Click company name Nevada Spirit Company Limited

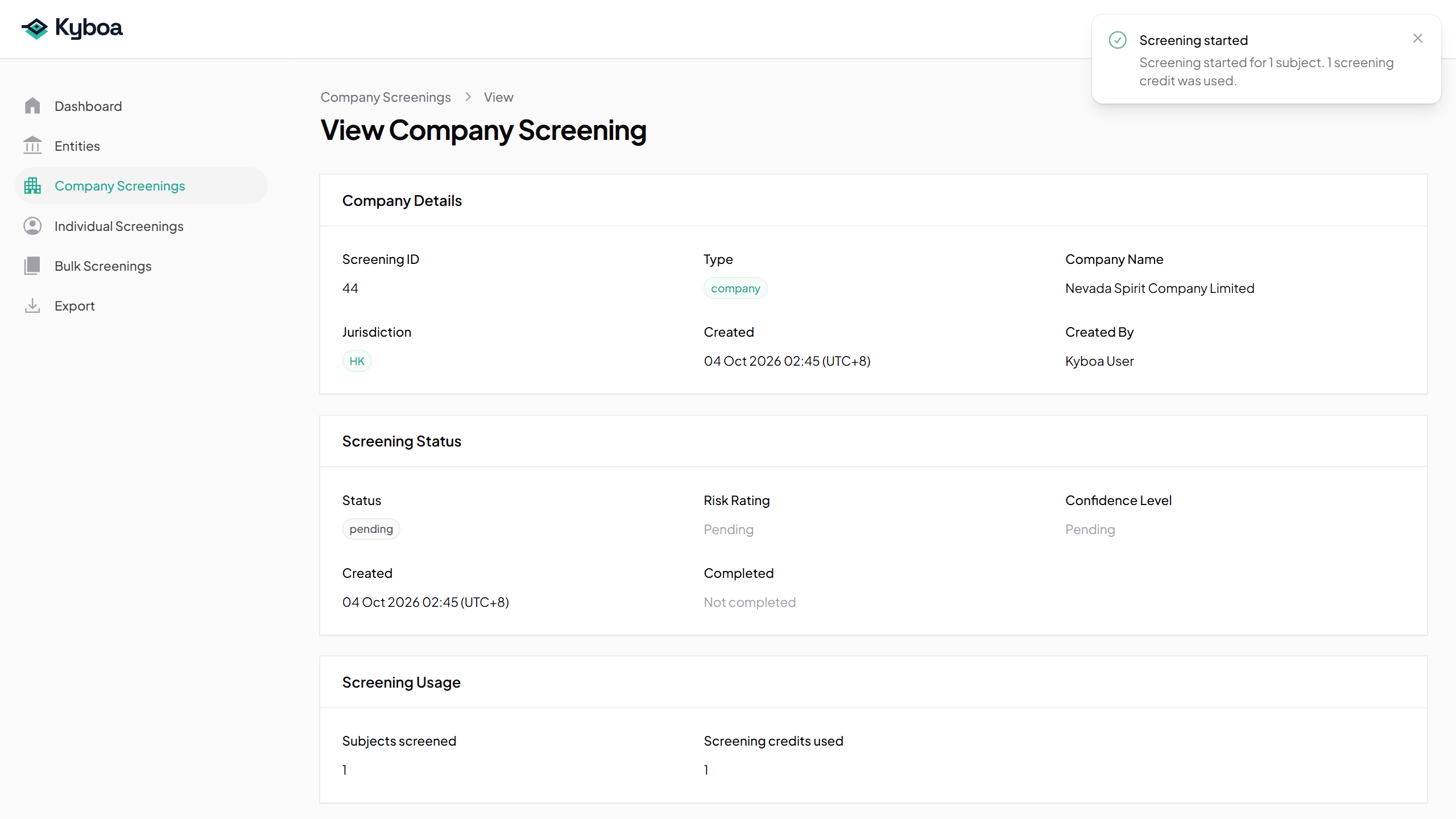point(1160,288)
